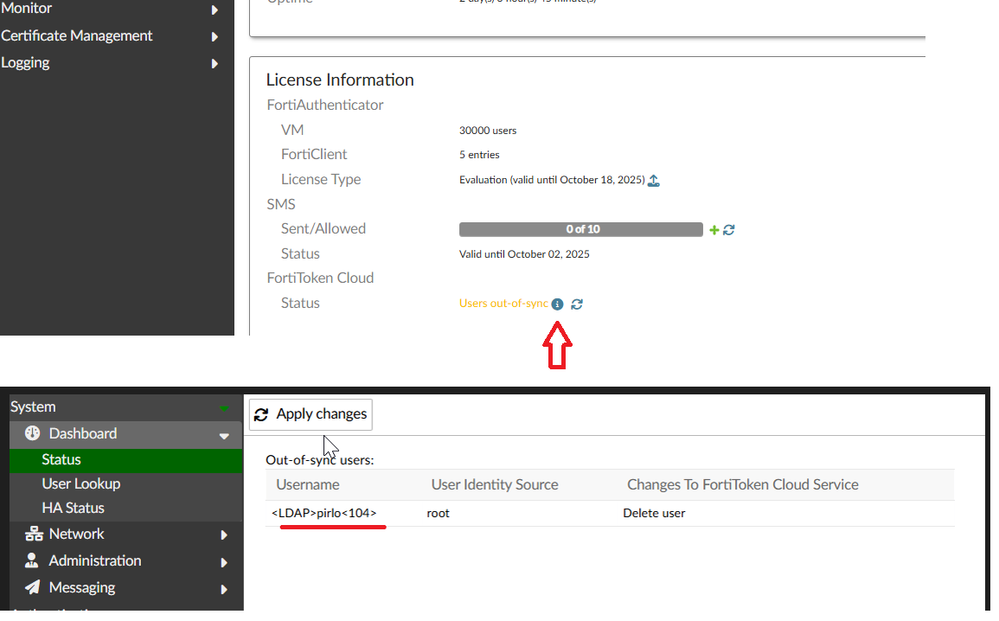Click the Delete user cell
Image resolution: width=999 pixels, height=621 pixels.
click(x=654, y=513)
